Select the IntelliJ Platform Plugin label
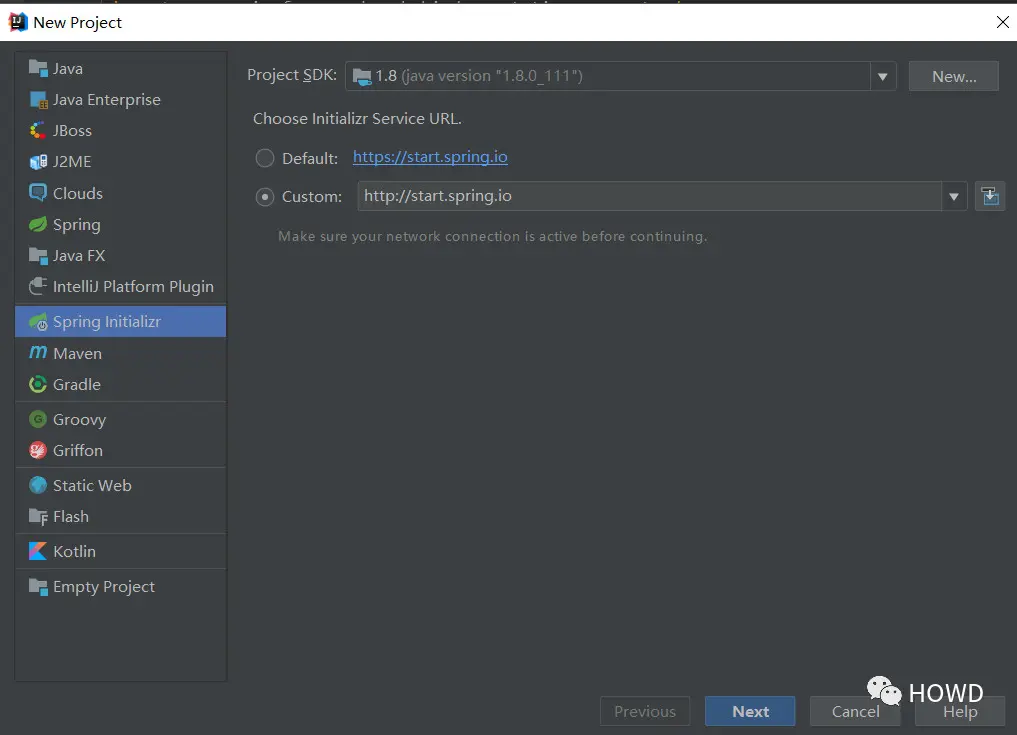Screen dimensions: 1017x735 [x=133, y=287]
